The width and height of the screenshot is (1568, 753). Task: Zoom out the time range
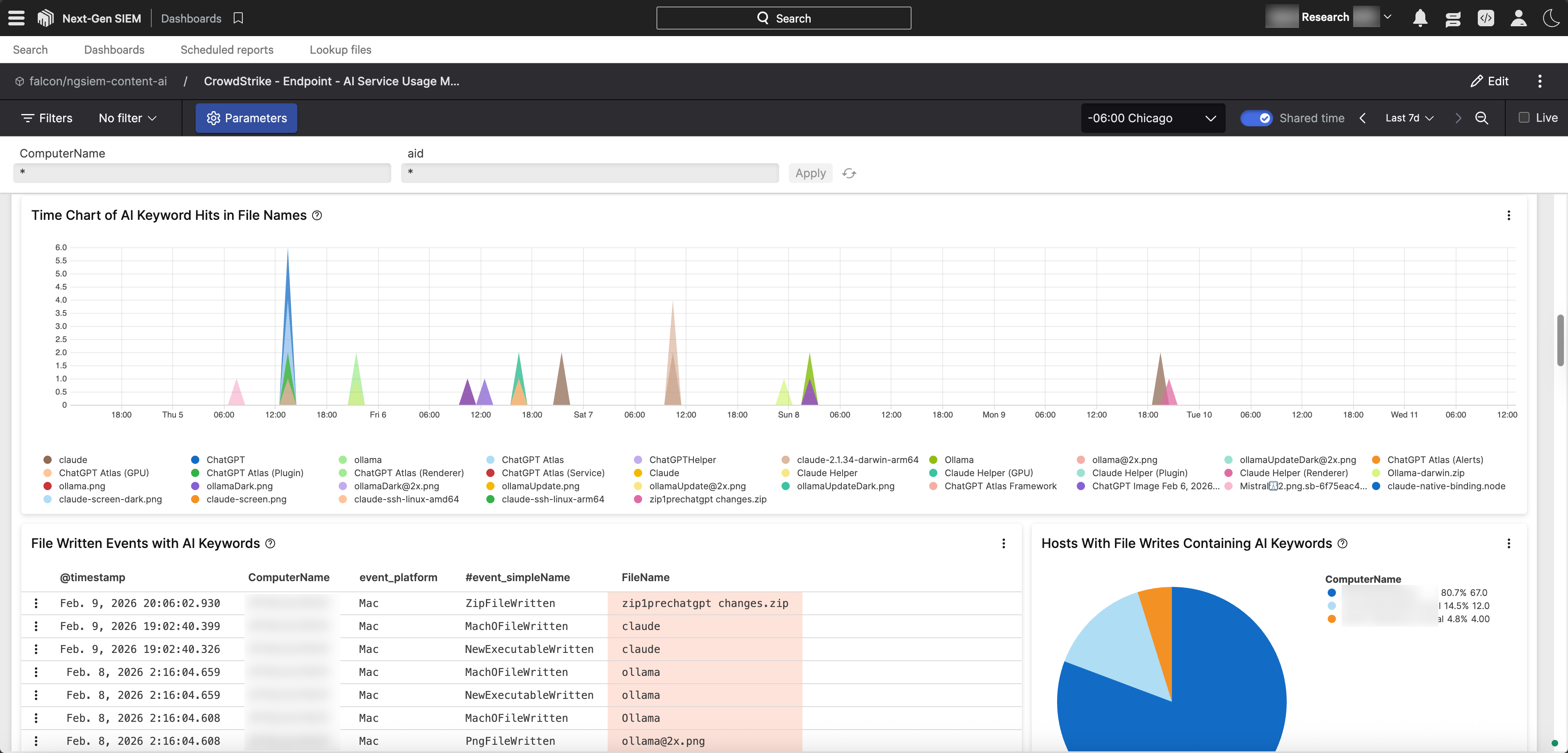1481,118
